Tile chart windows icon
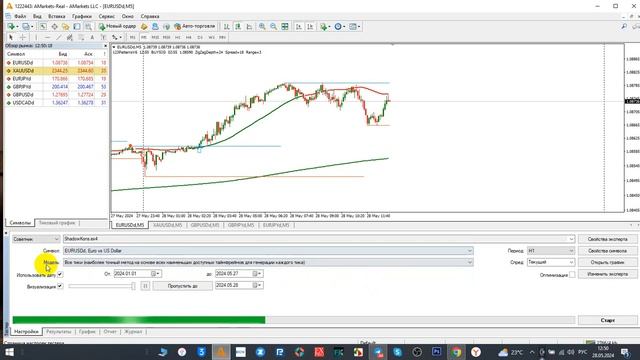Screen dimensions: 640x360 [285, 27]
